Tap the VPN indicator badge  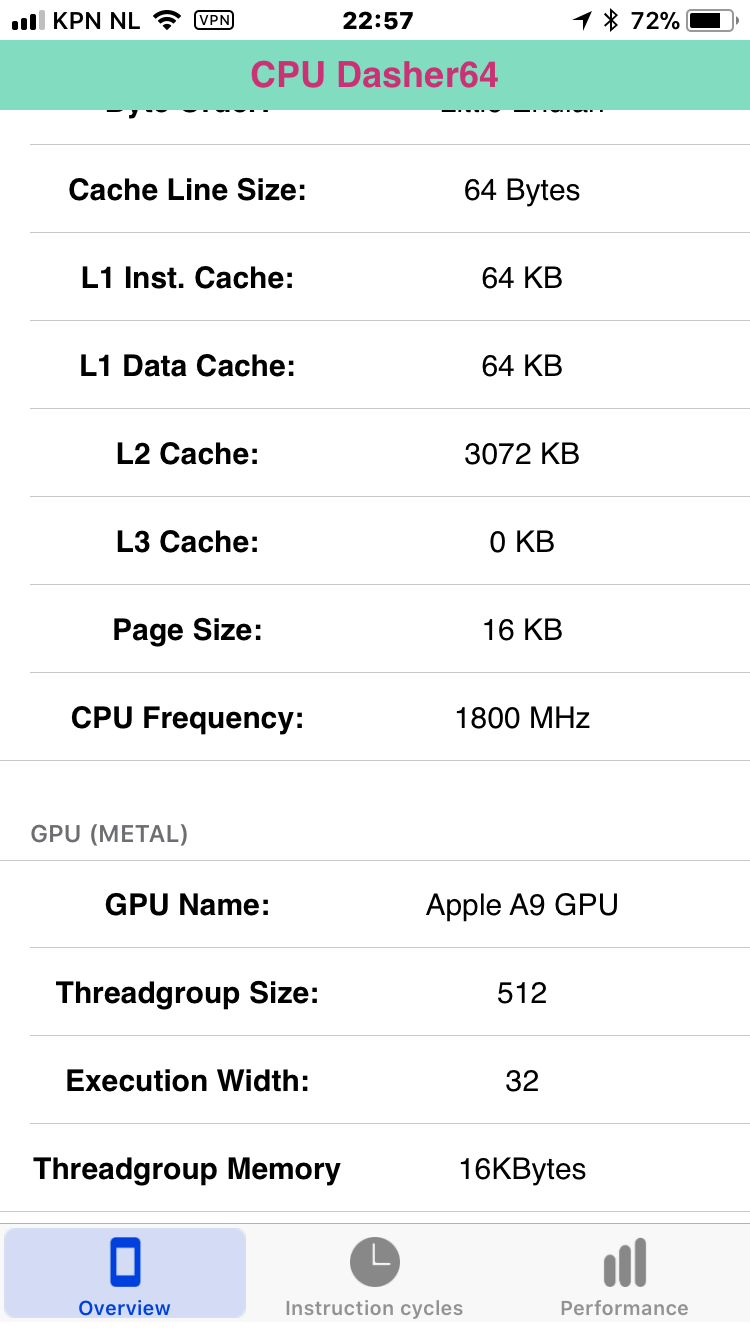click(213, 20)
